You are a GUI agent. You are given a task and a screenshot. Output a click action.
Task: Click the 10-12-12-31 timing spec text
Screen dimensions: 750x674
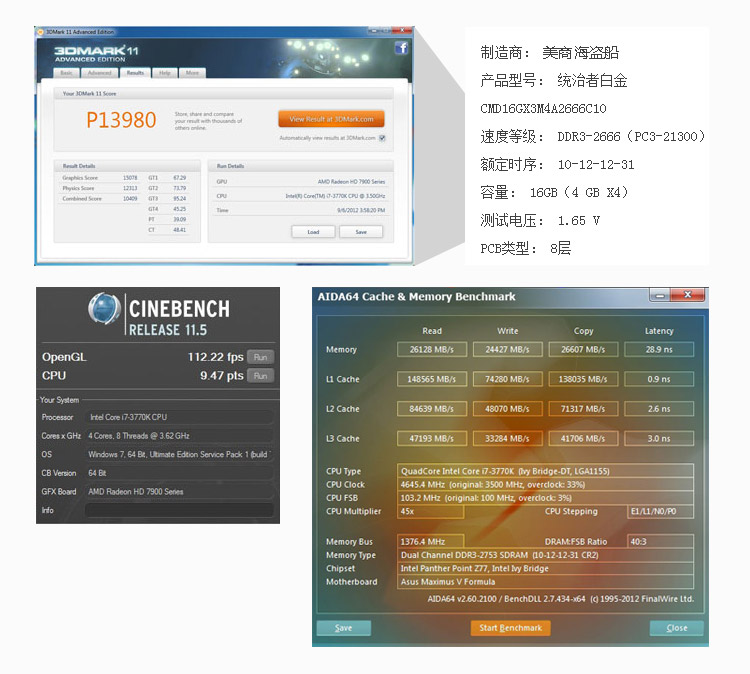596,165
